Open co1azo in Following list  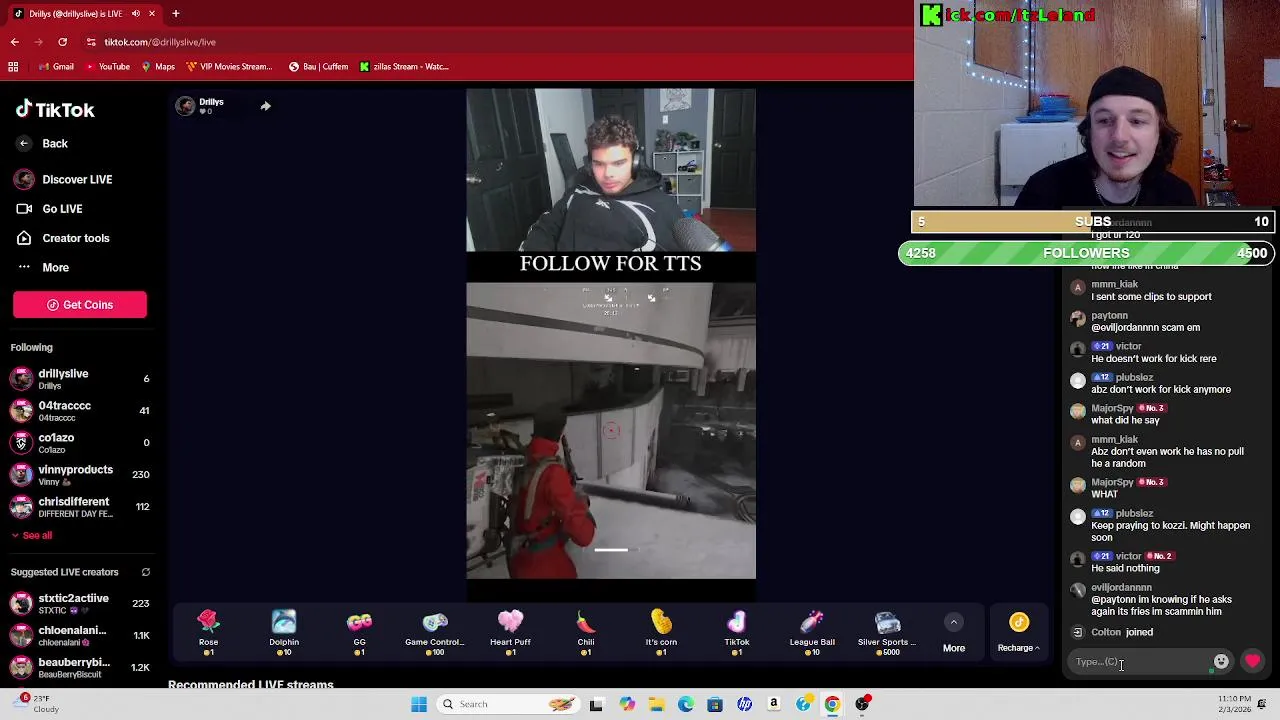[80, 443]
